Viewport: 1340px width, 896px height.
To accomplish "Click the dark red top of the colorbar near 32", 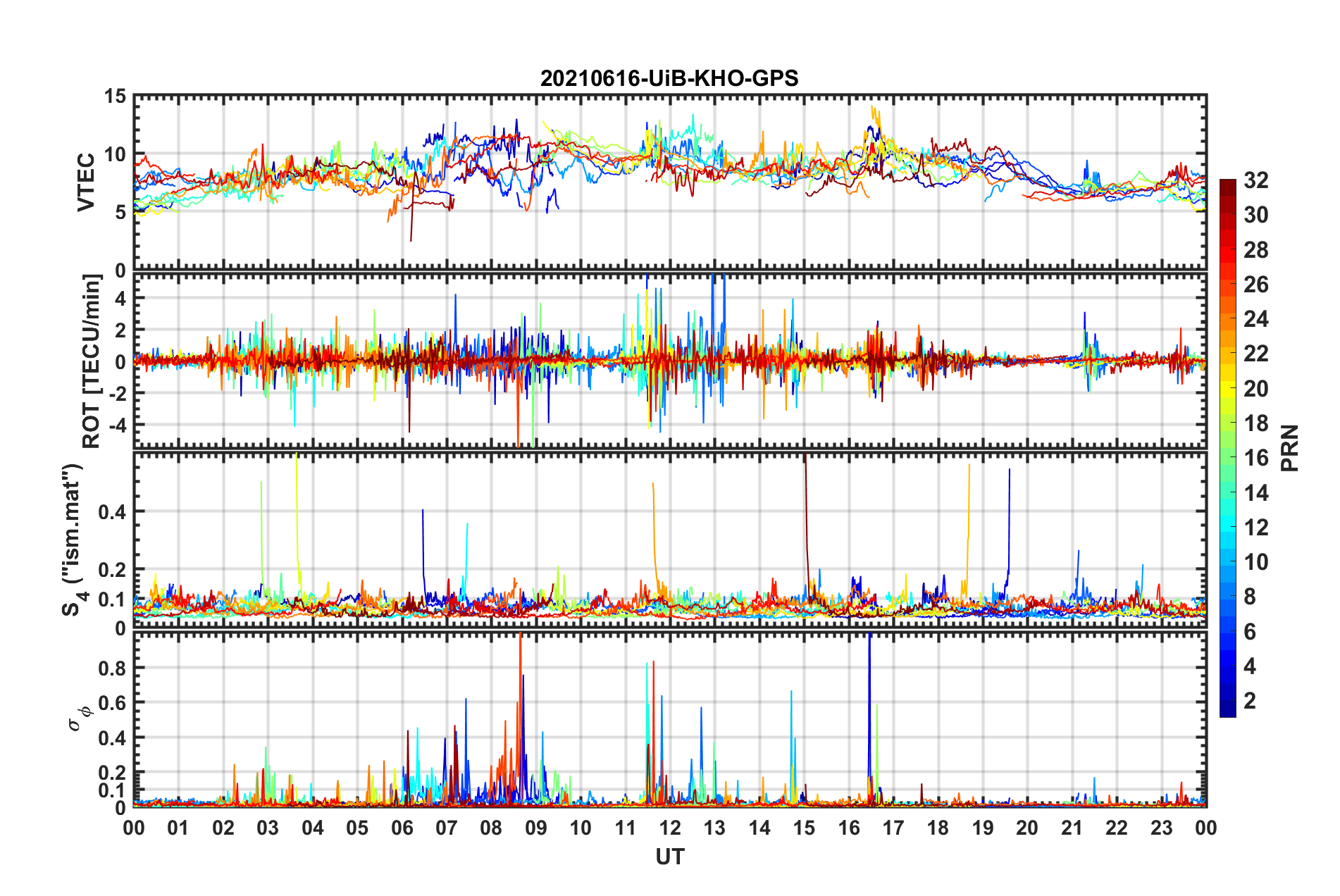I will pos(1227,185).
